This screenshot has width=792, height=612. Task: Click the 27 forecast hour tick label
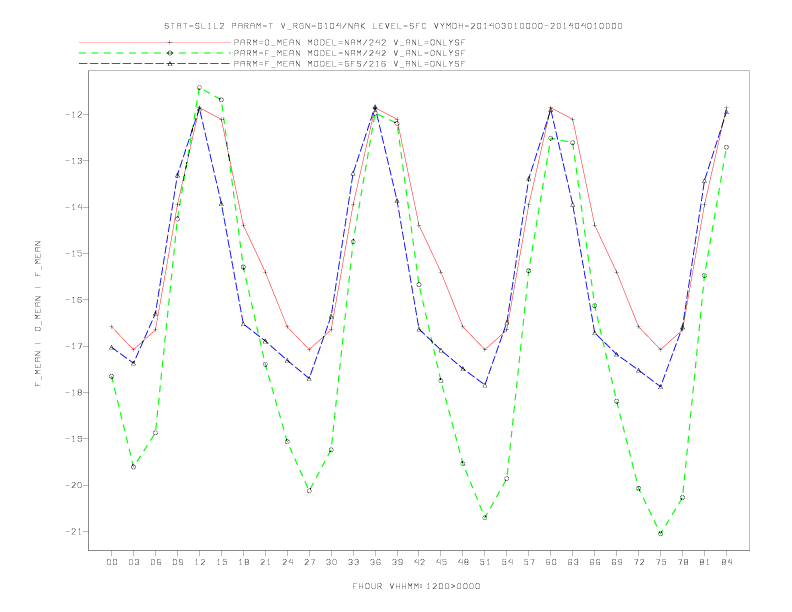309,562
